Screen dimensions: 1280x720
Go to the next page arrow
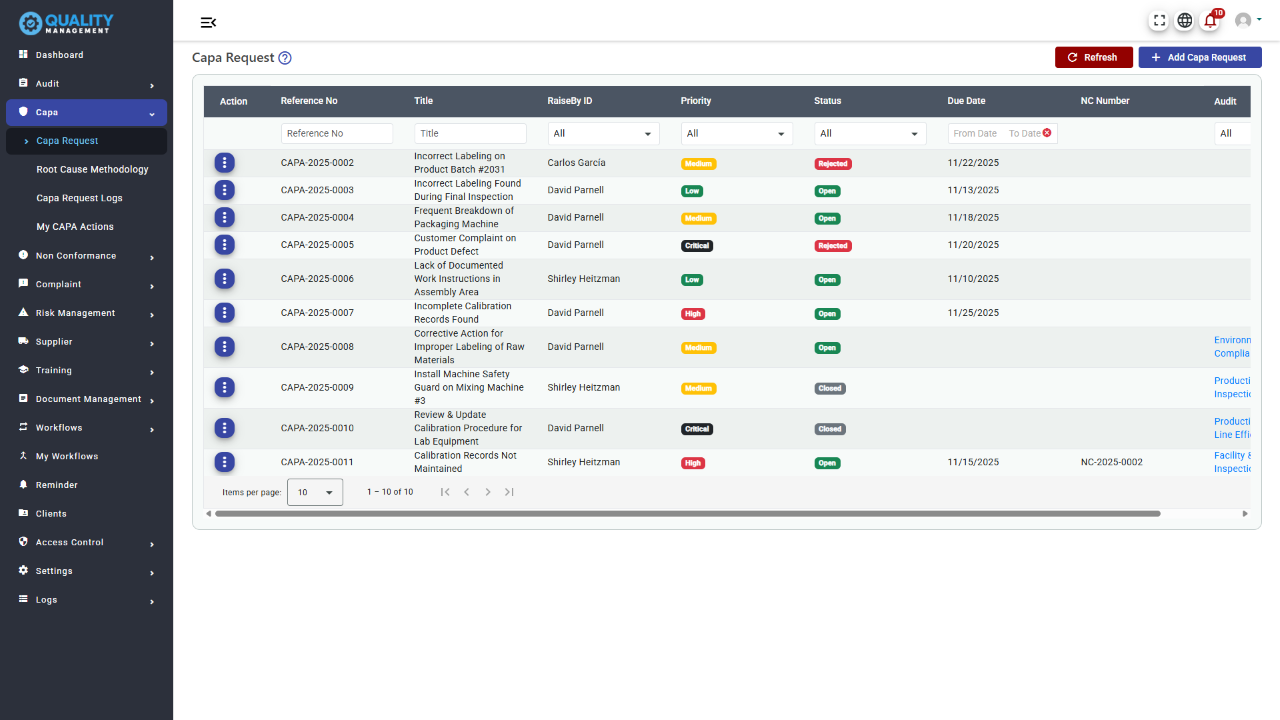point(488,492)
